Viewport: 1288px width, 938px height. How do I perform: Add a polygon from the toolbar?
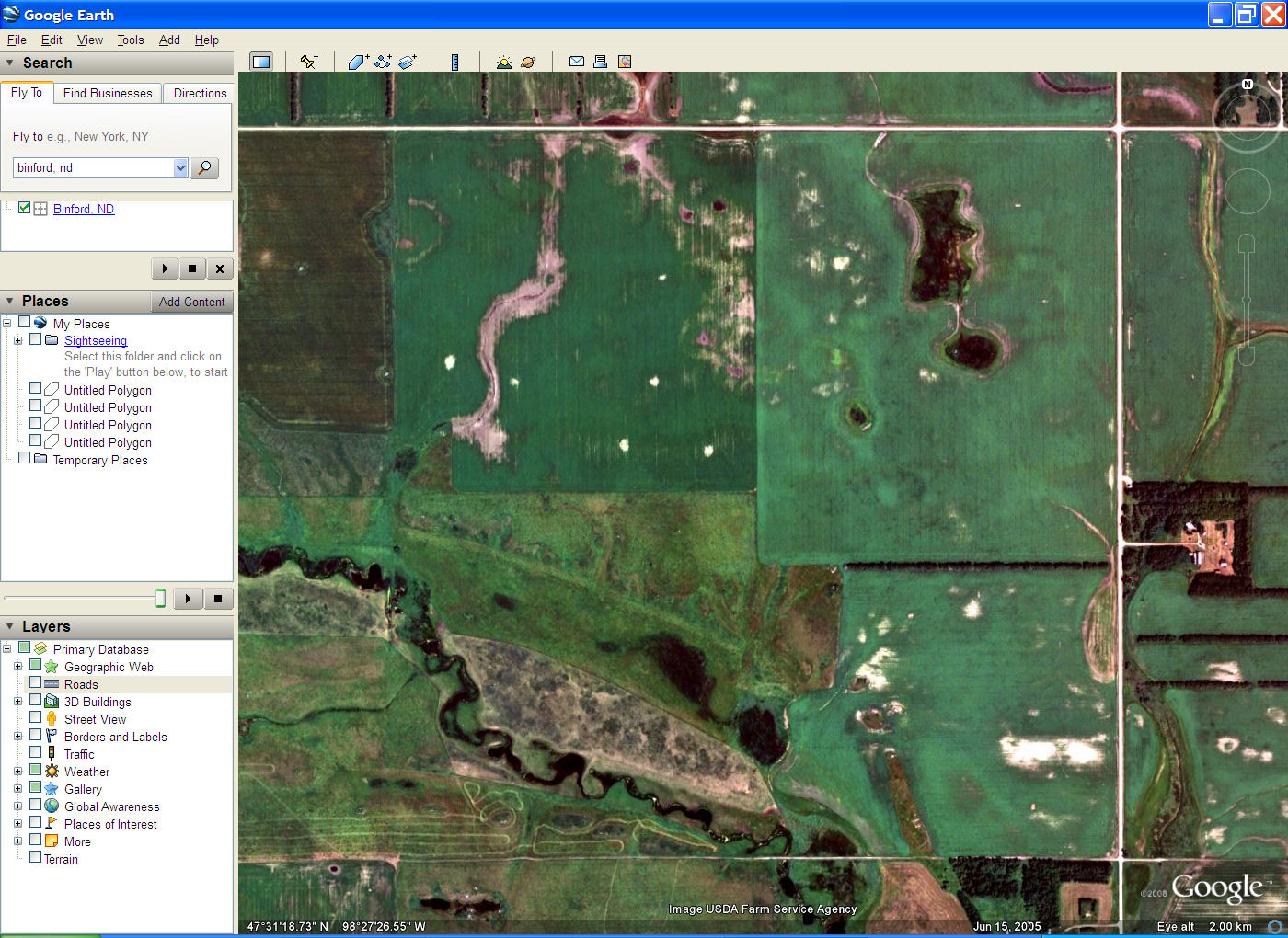pos(358,62)
